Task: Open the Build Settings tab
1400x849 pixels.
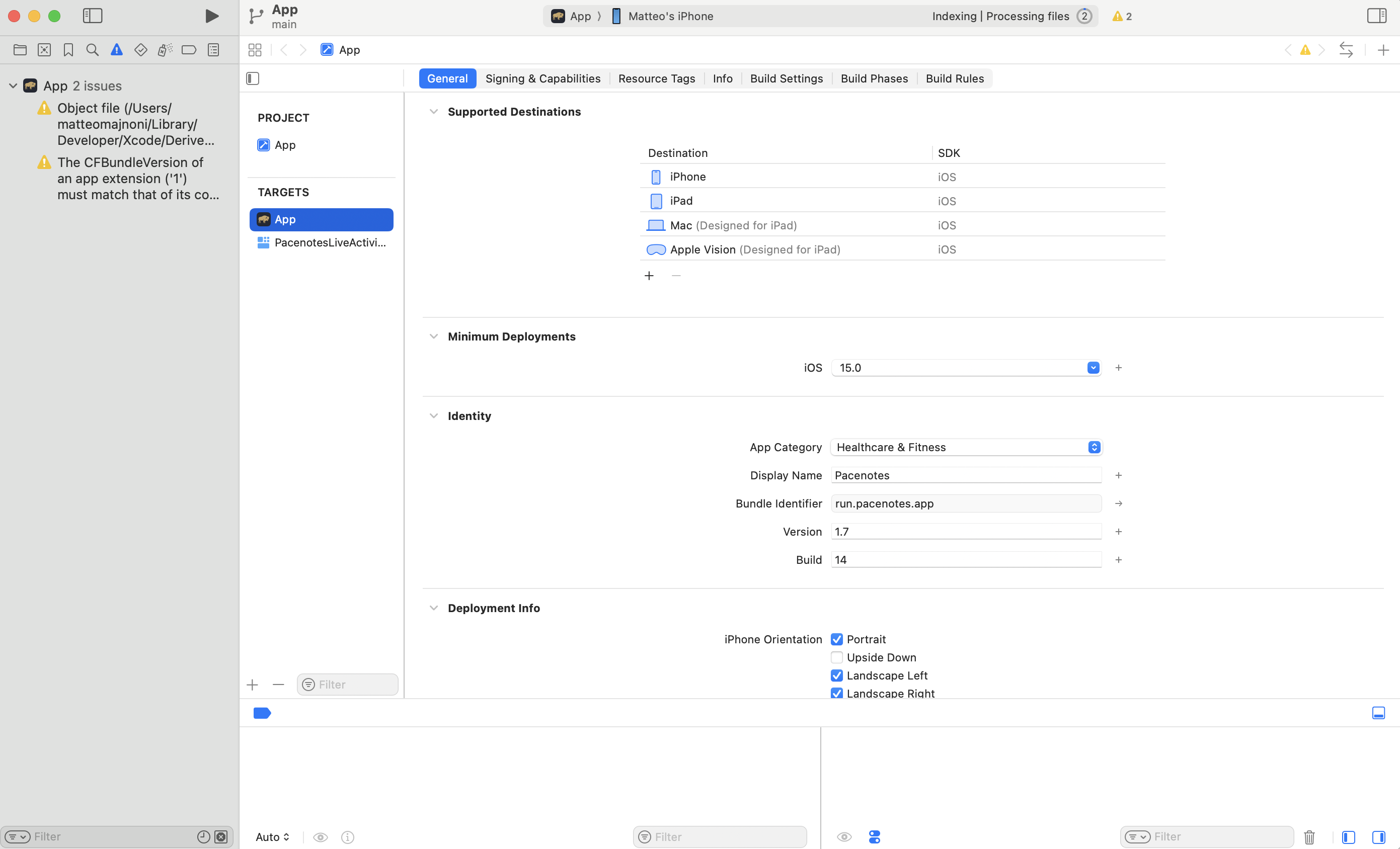Action: tap(787, 78)
